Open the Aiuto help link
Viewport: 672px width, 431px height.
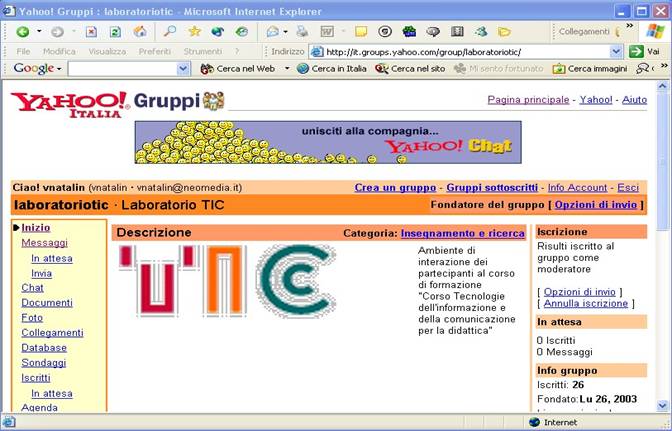coord(634,99)
